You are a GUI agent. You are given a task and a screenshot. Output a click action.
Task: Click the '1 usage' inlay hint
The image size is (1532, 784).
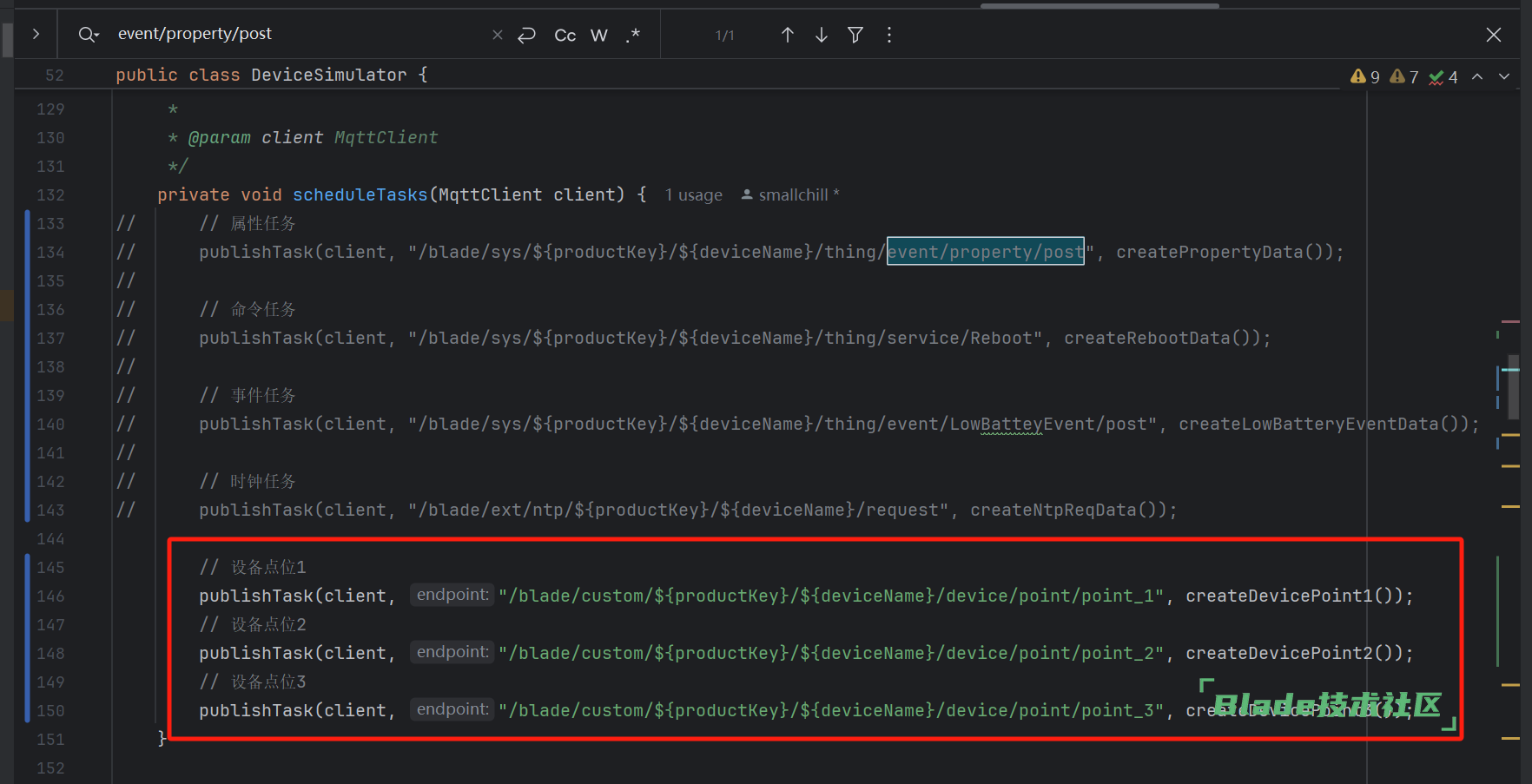pos(694,195)
